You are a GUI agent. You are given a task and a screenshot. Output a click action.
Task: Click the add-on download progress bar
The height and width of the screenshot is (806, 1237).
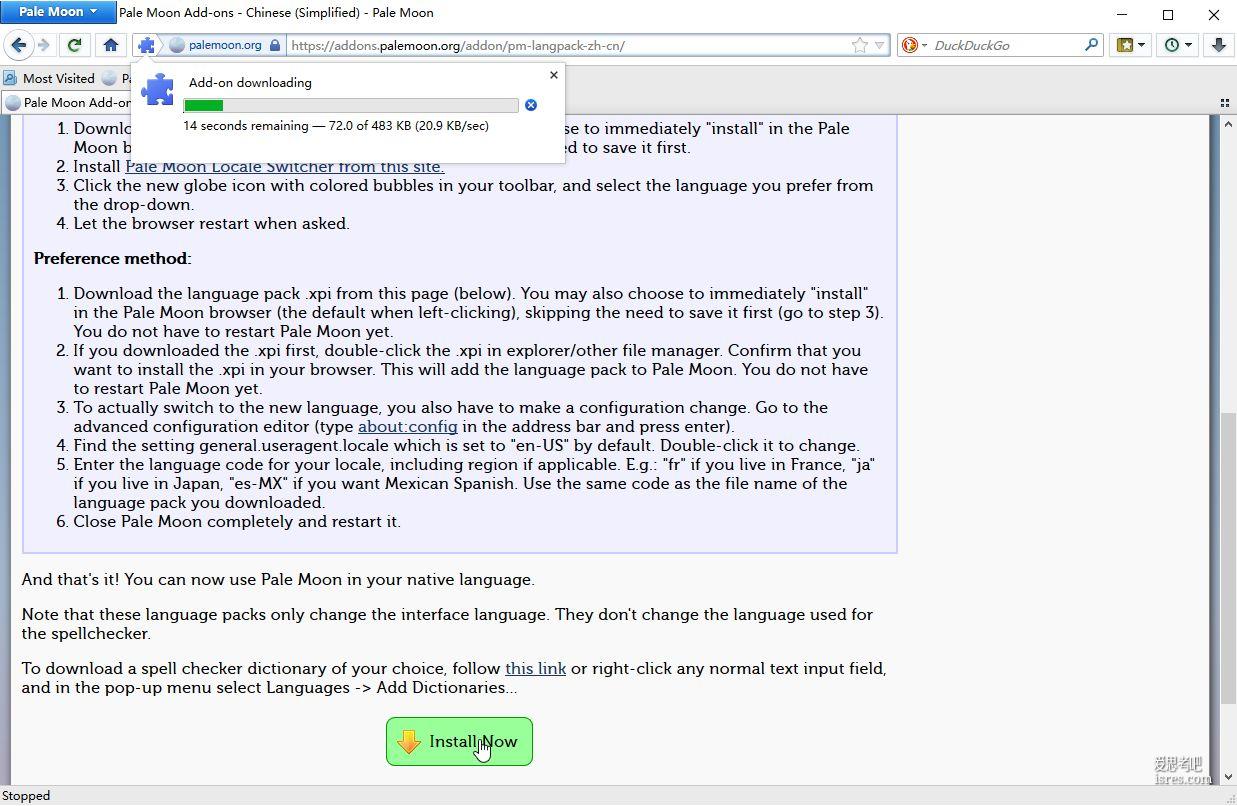[x=351, y=105]
